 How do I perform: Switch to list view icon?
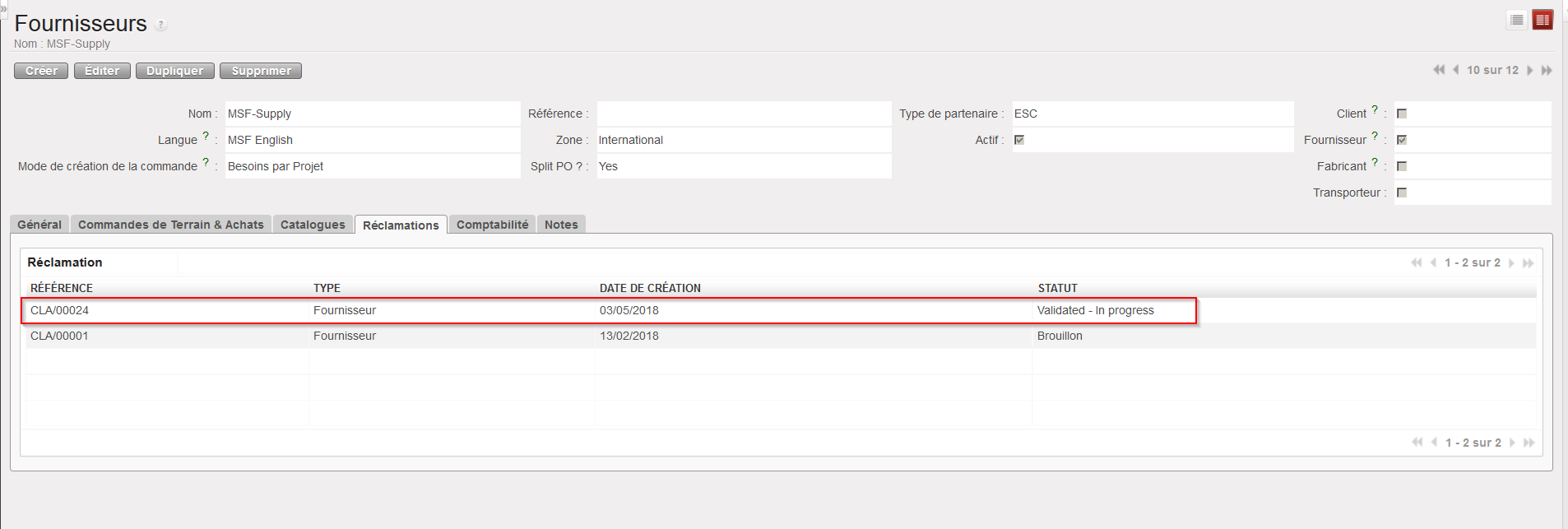[1517, 20]
